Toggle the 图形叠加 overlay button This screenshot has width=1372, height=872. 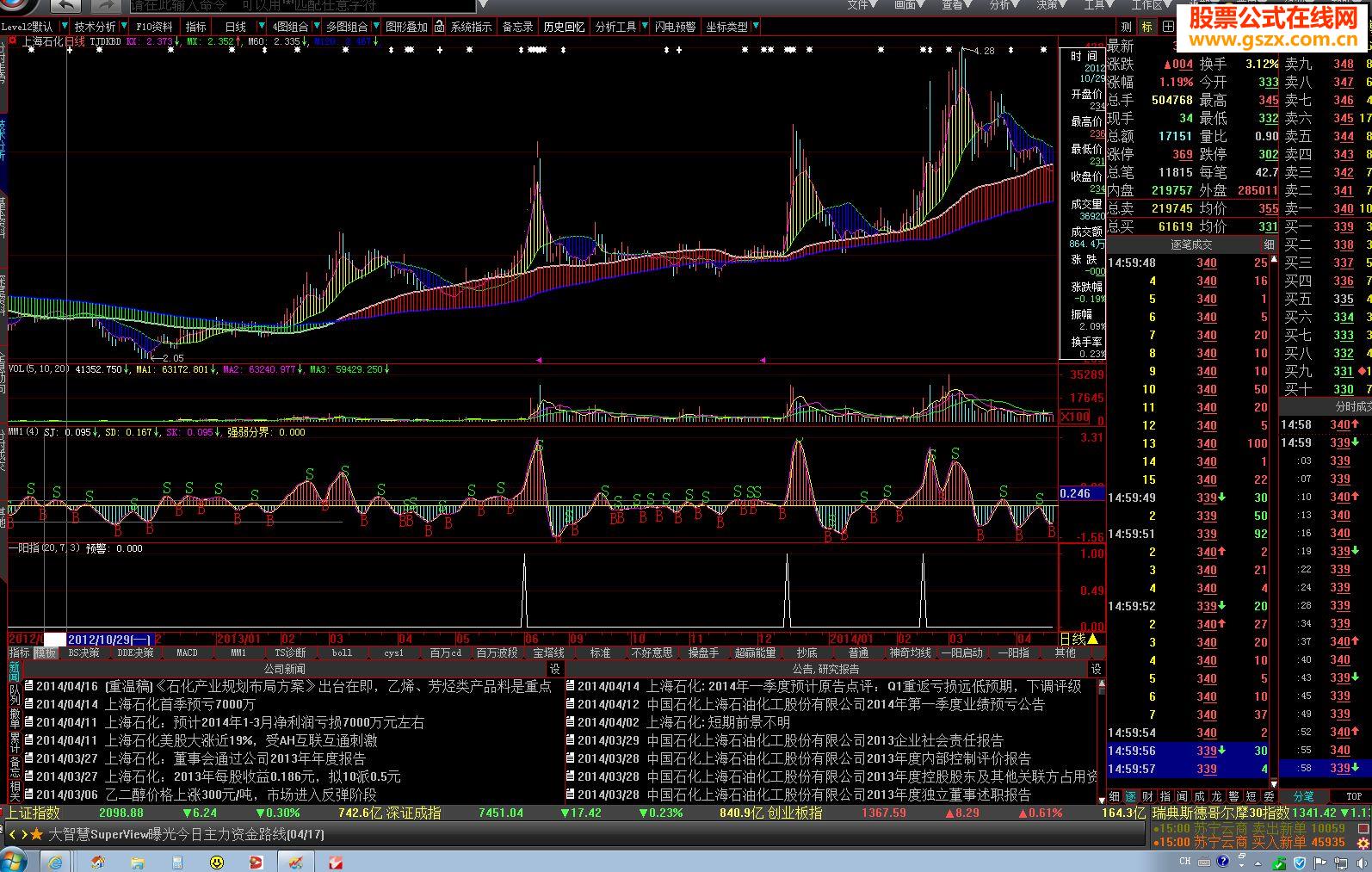click(x=406, y=27)
